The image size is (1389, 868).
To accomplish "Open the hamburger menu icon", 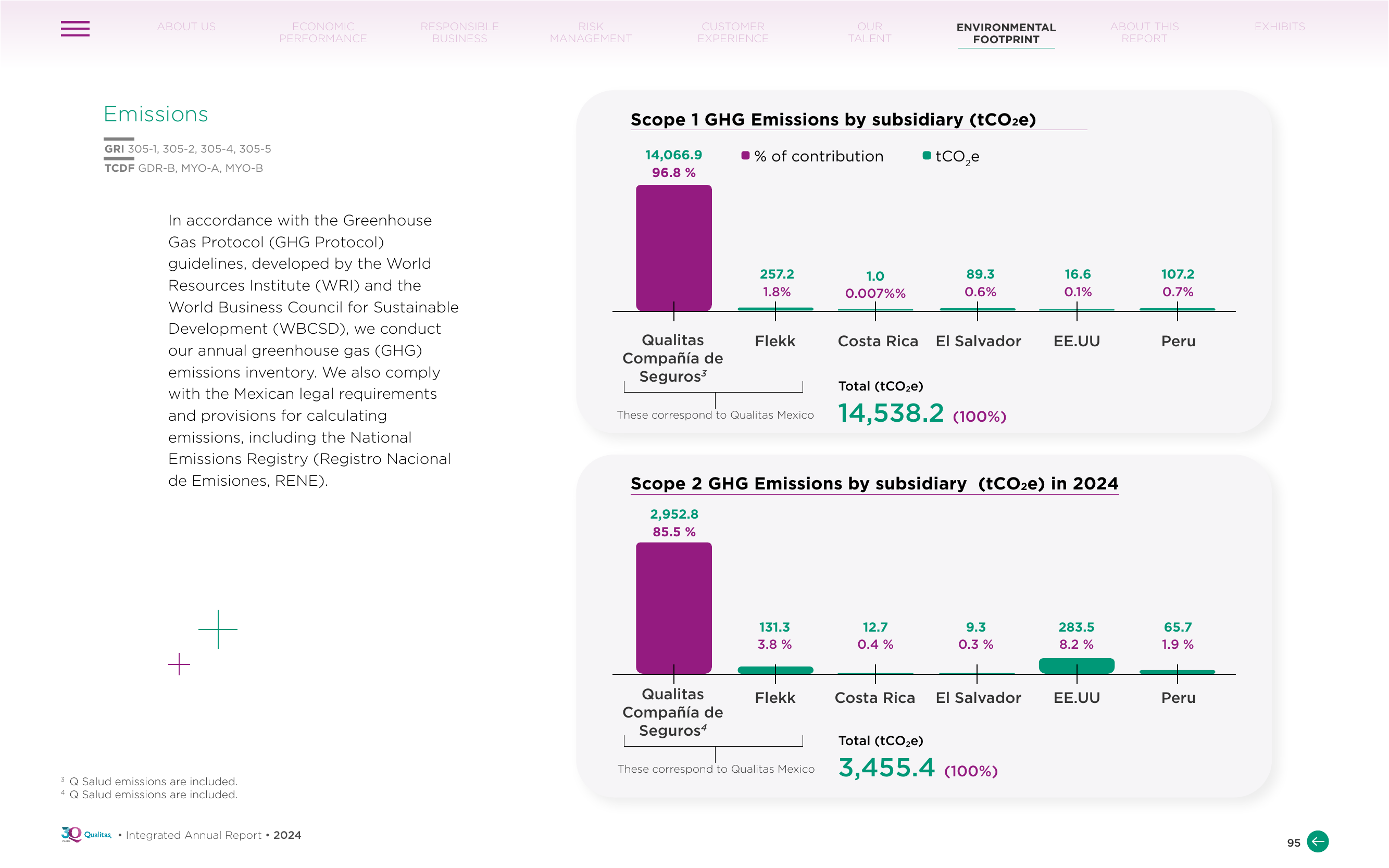I will [75, 29].
